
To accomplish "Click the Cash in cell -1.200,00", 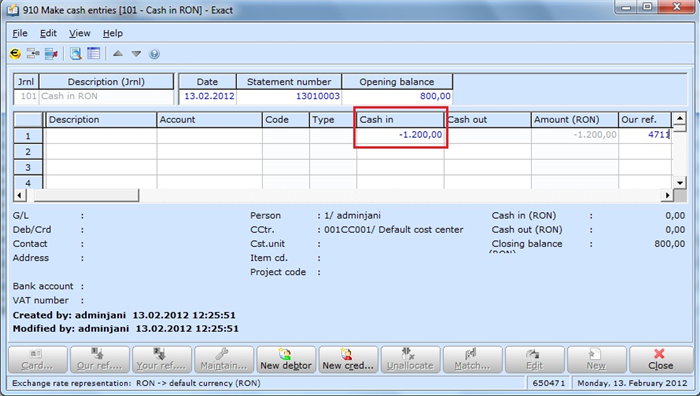I will (x=400, y=135).
